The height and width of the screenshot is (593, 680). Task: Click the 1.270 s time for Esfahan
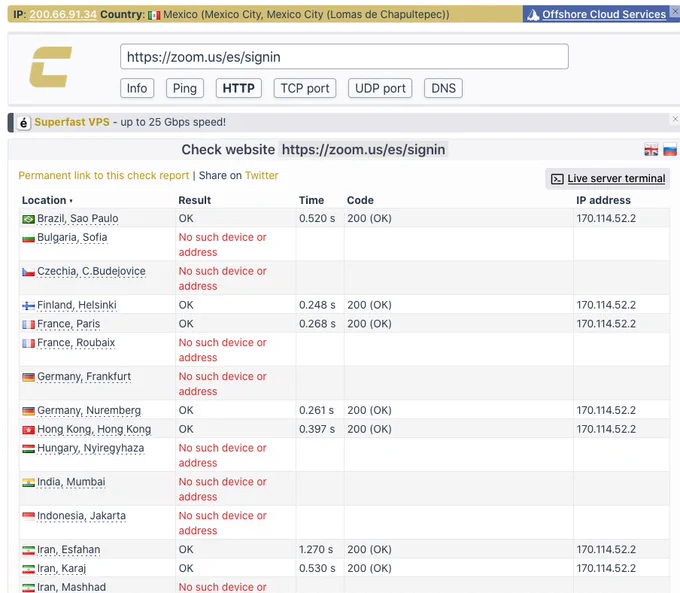tap(316, 550)
